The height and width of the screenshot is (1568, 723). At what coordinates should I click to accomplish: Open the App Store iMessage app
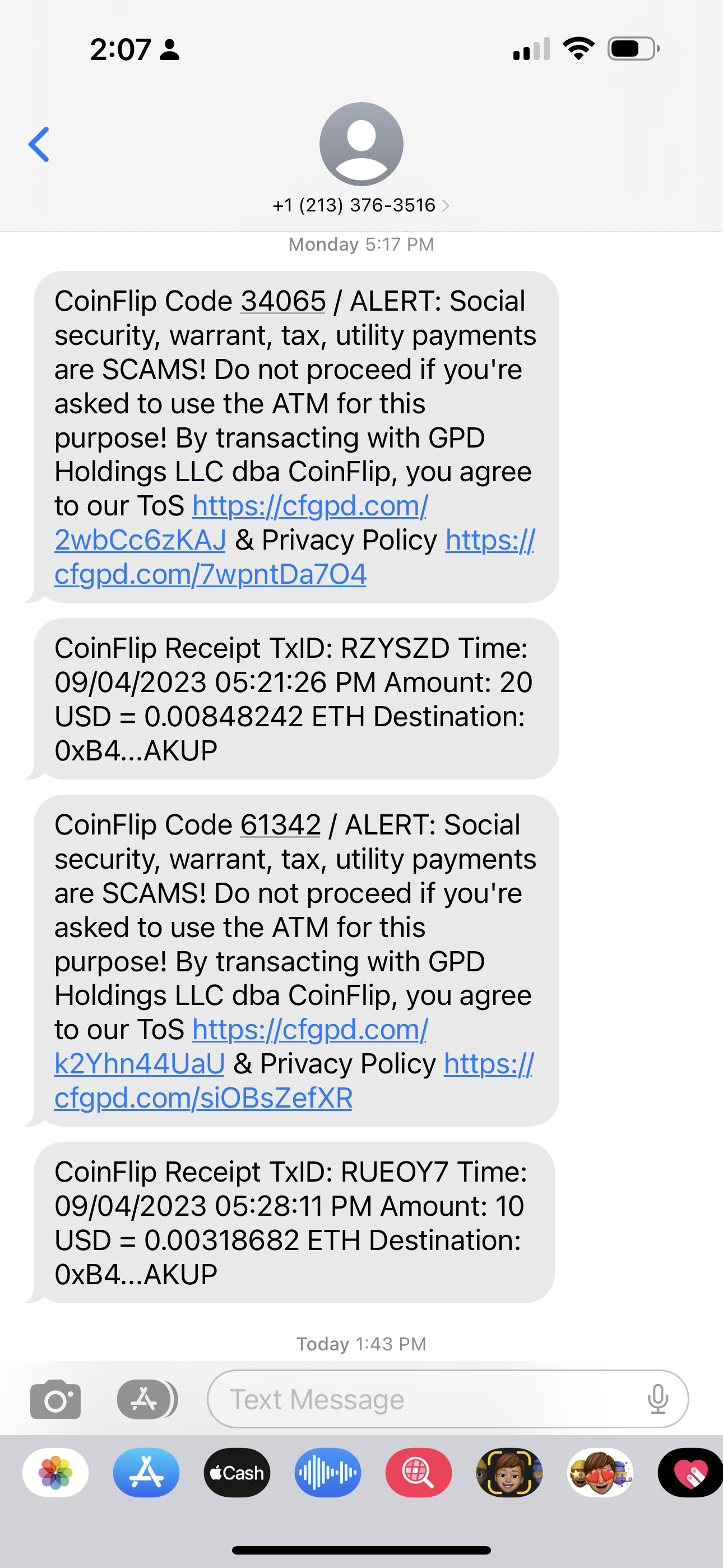146,1473
